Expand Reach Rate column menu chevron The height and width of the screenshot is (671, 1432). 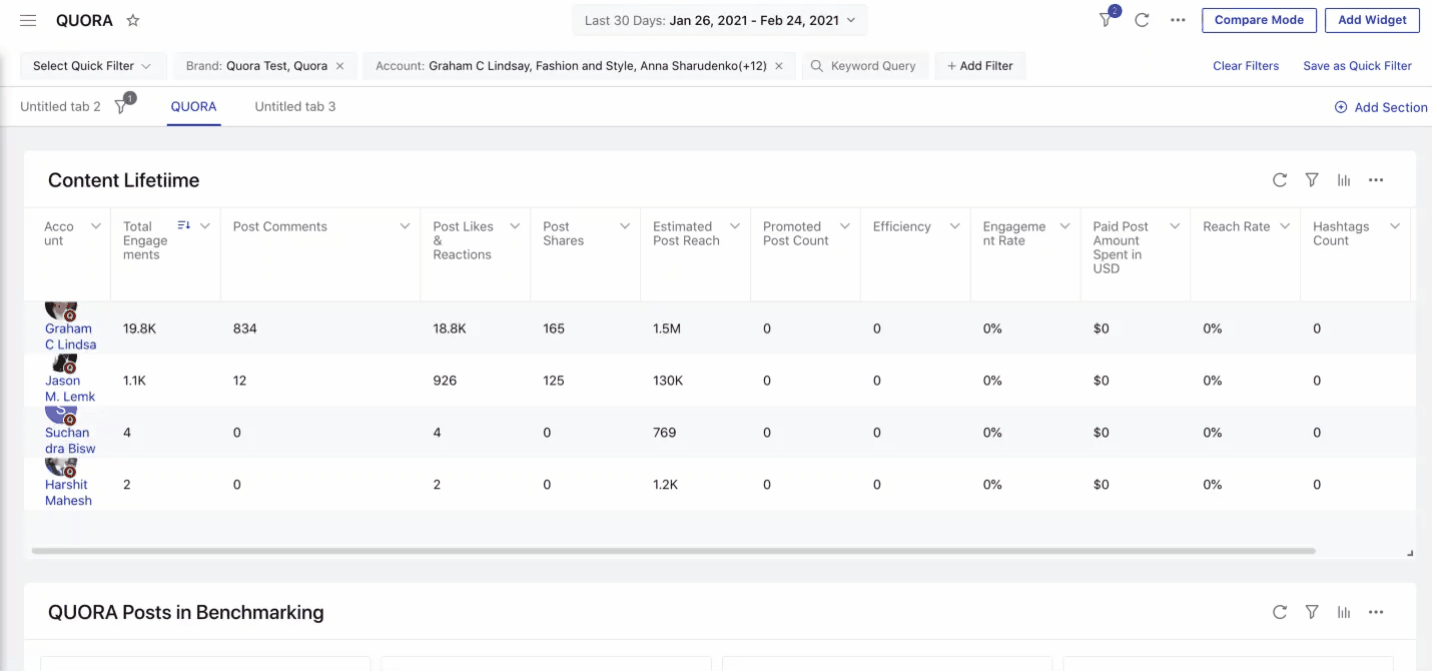click(1285, 227)
